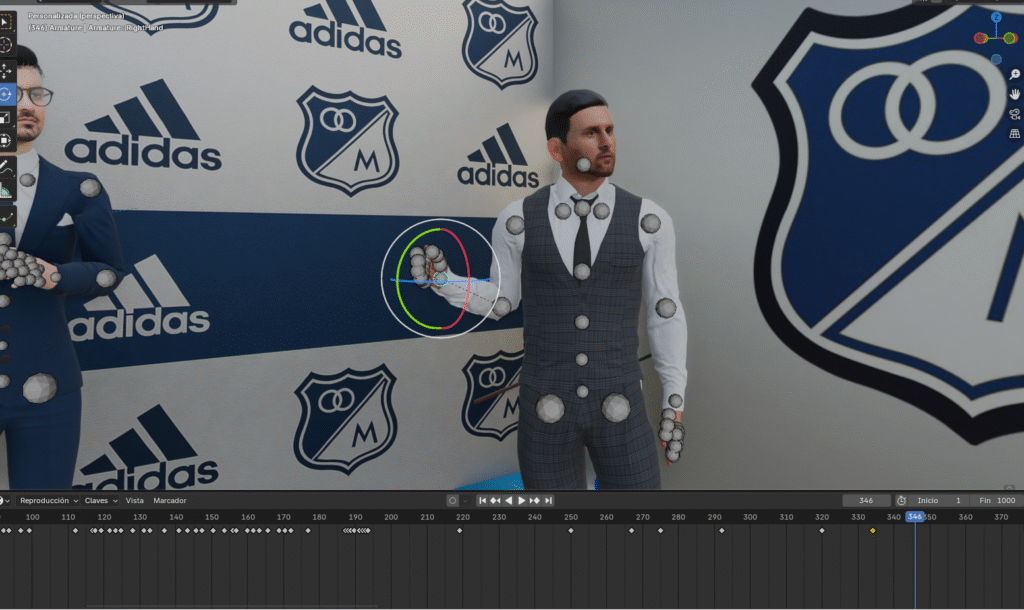Jump to the first frame
Viewport: 1024px width, 610px height.
coord(482,500)
